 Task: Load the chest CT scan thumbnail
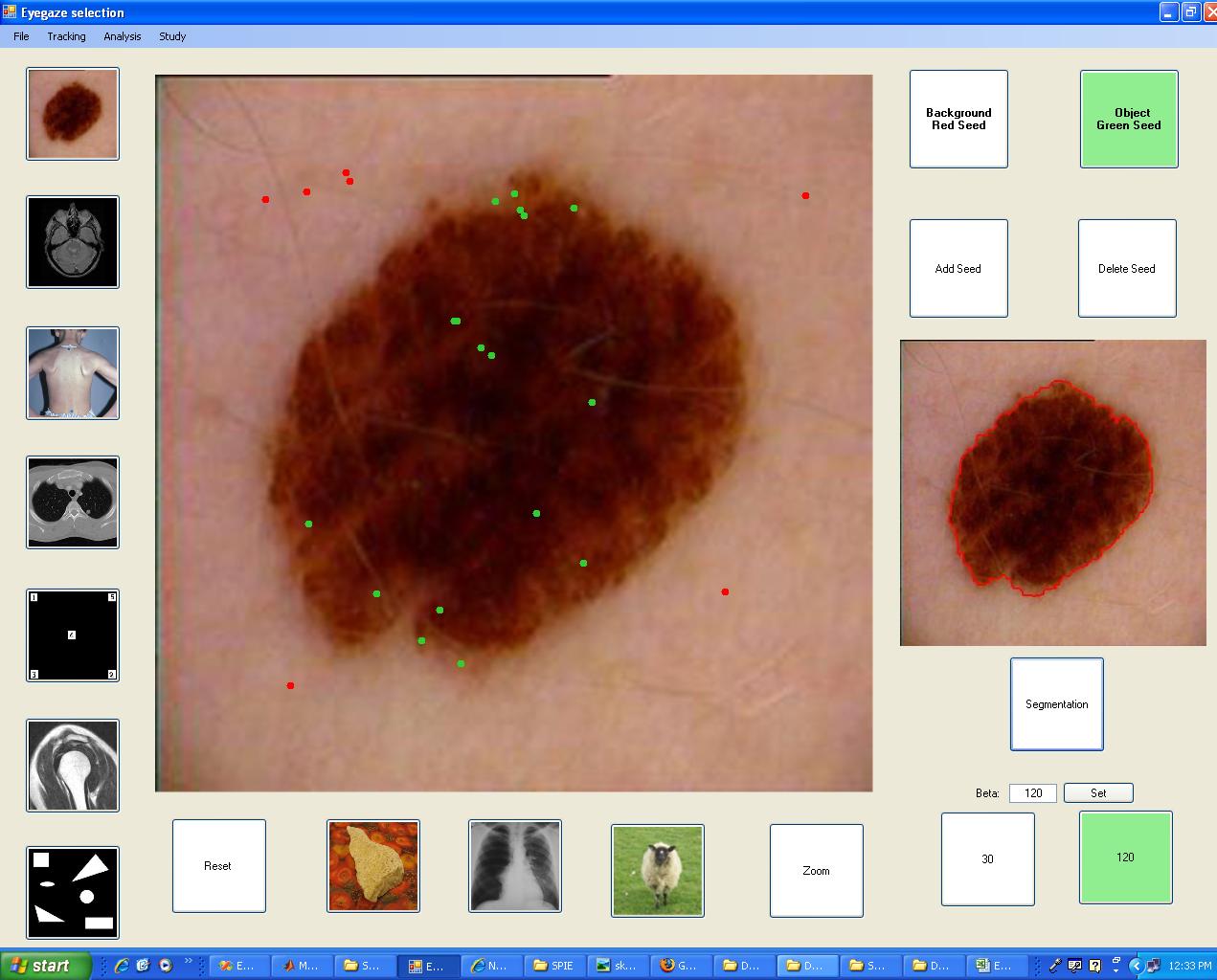[73, 502]
